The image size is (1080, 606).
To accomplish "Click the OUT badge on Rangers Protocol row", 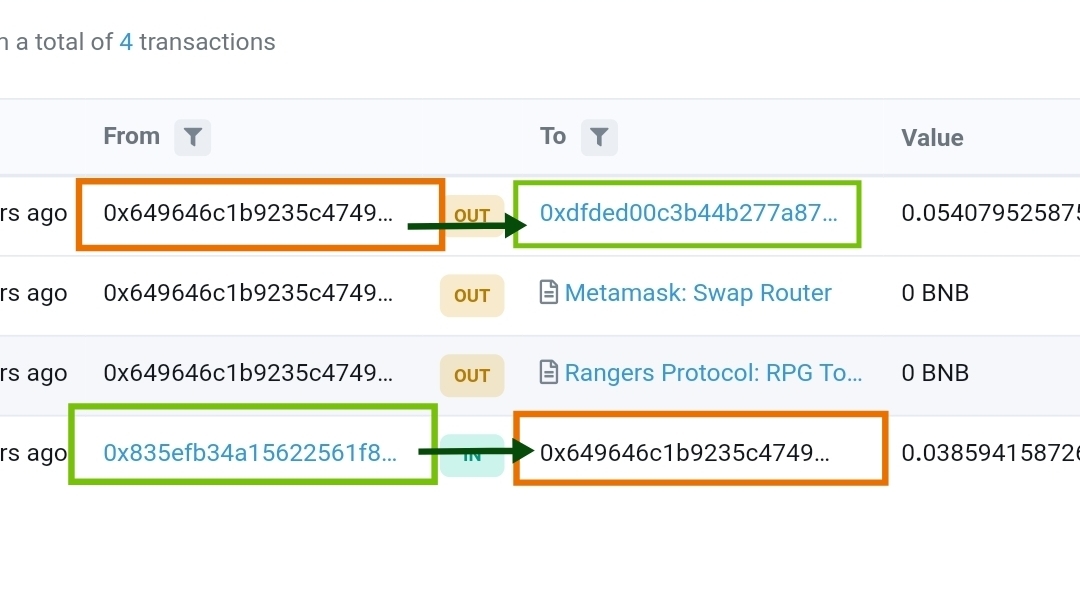I will coord(472,375).
